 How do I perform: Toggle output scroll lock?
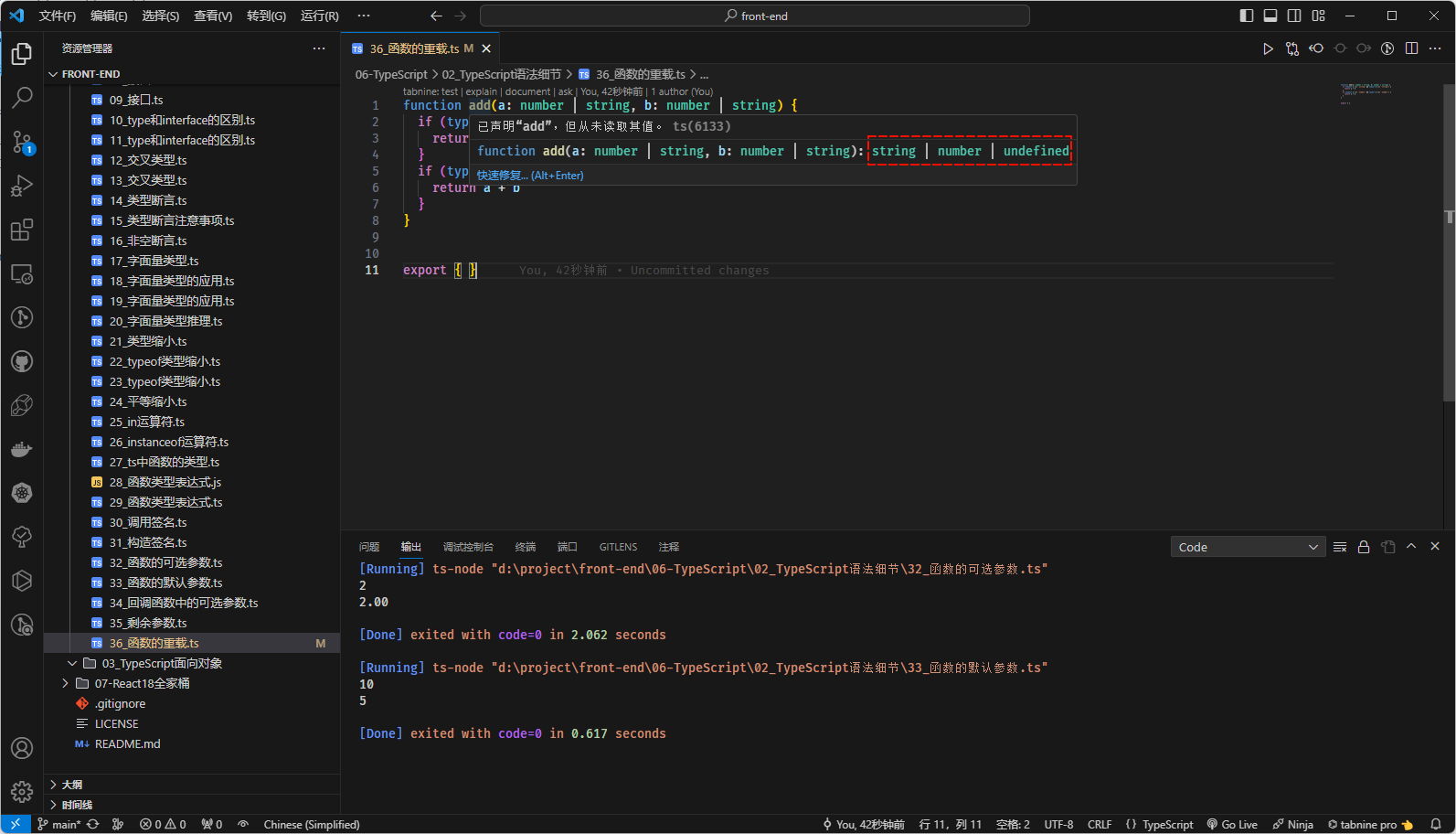click(1364, 547)
